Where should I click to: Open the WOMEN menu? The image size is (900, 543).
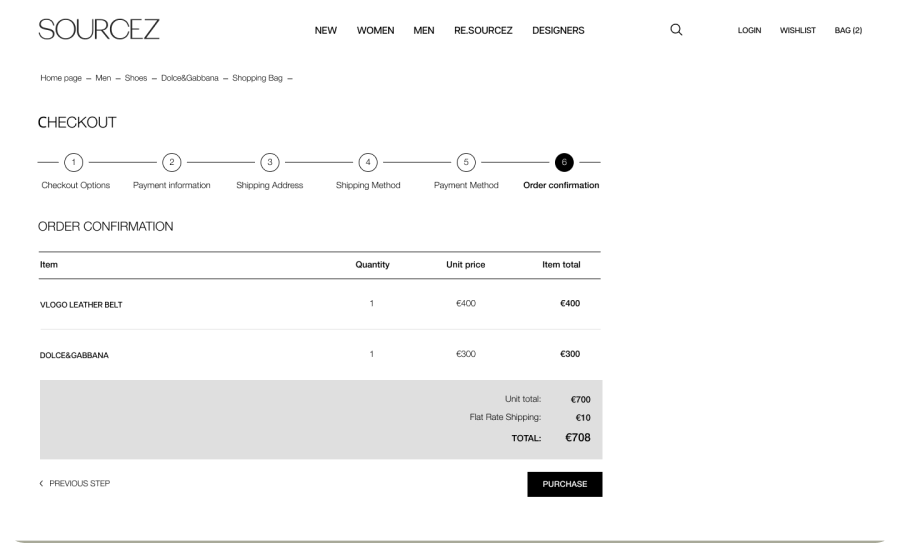375,30
